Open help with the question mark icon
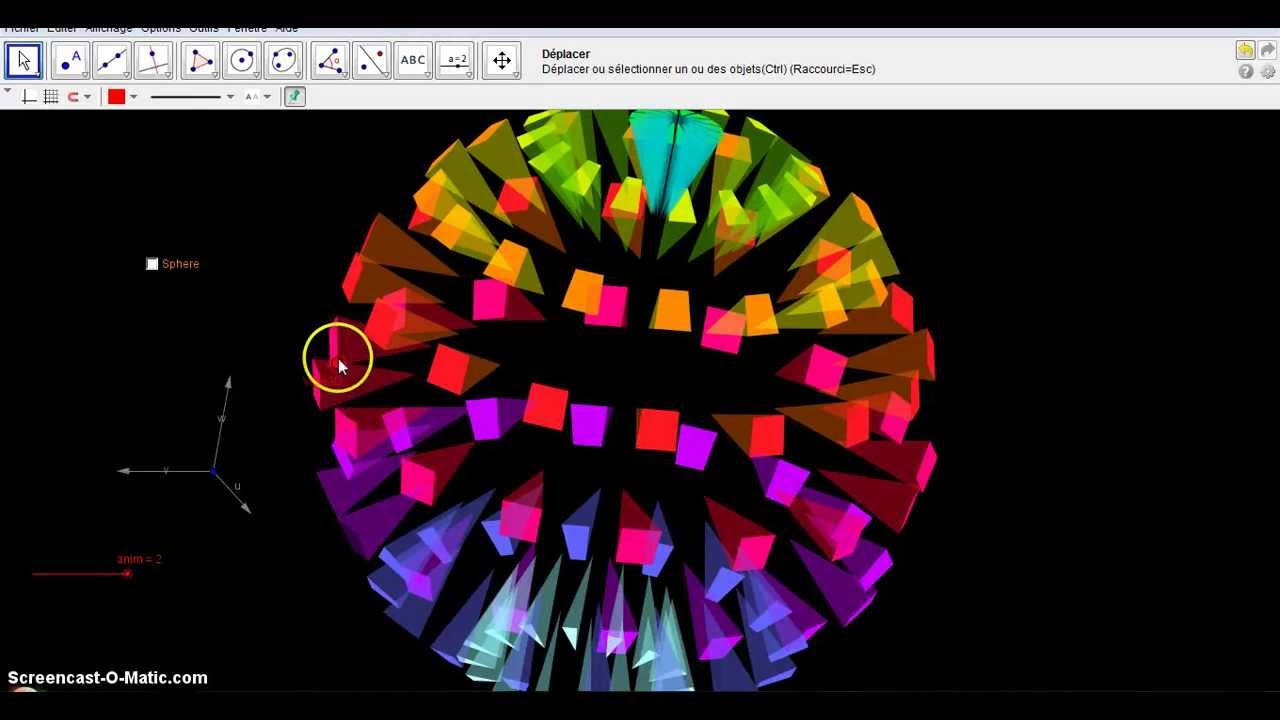Image resolution: width=1280 pixels, height=720 pixels. (1246, 72)
